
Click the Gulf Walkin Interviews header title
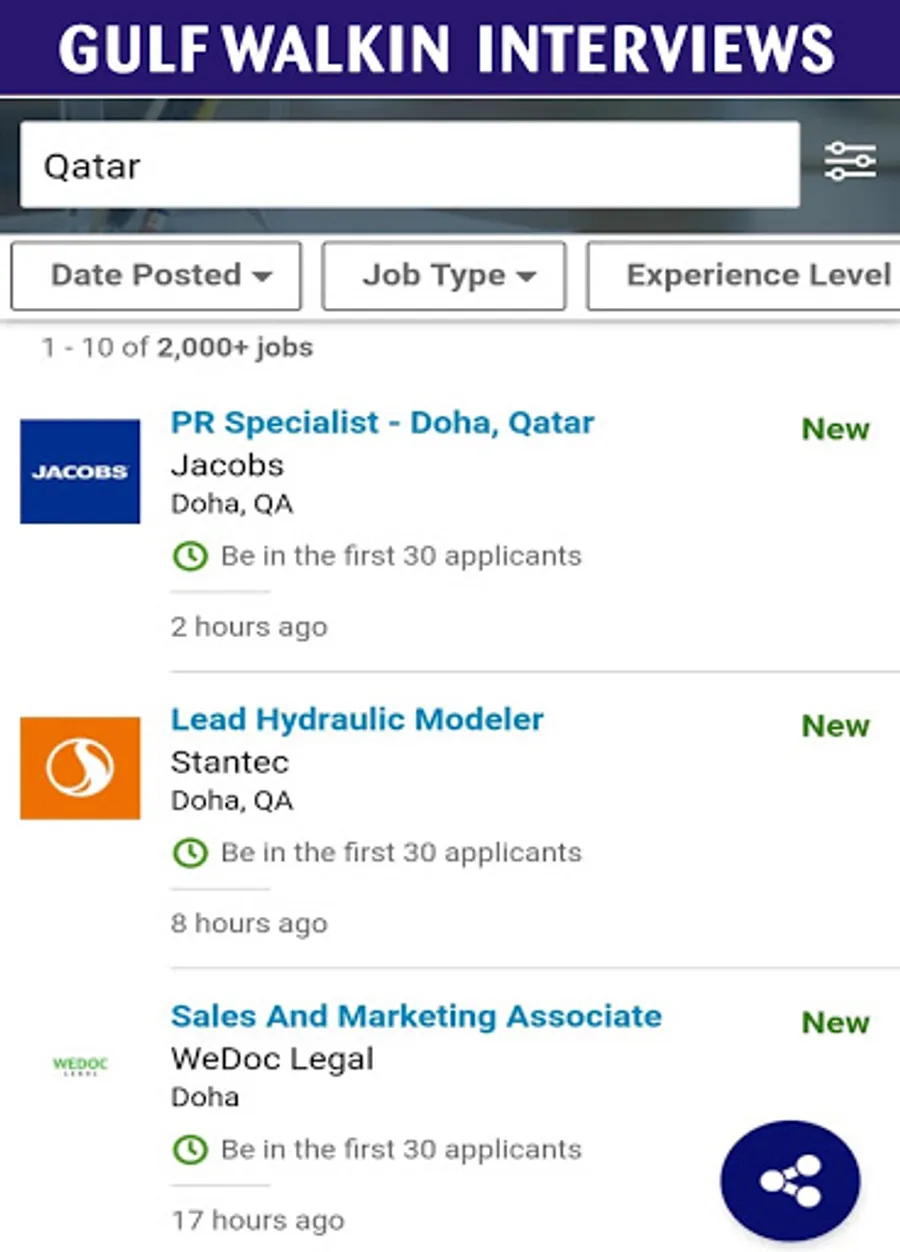click(447, 48)
